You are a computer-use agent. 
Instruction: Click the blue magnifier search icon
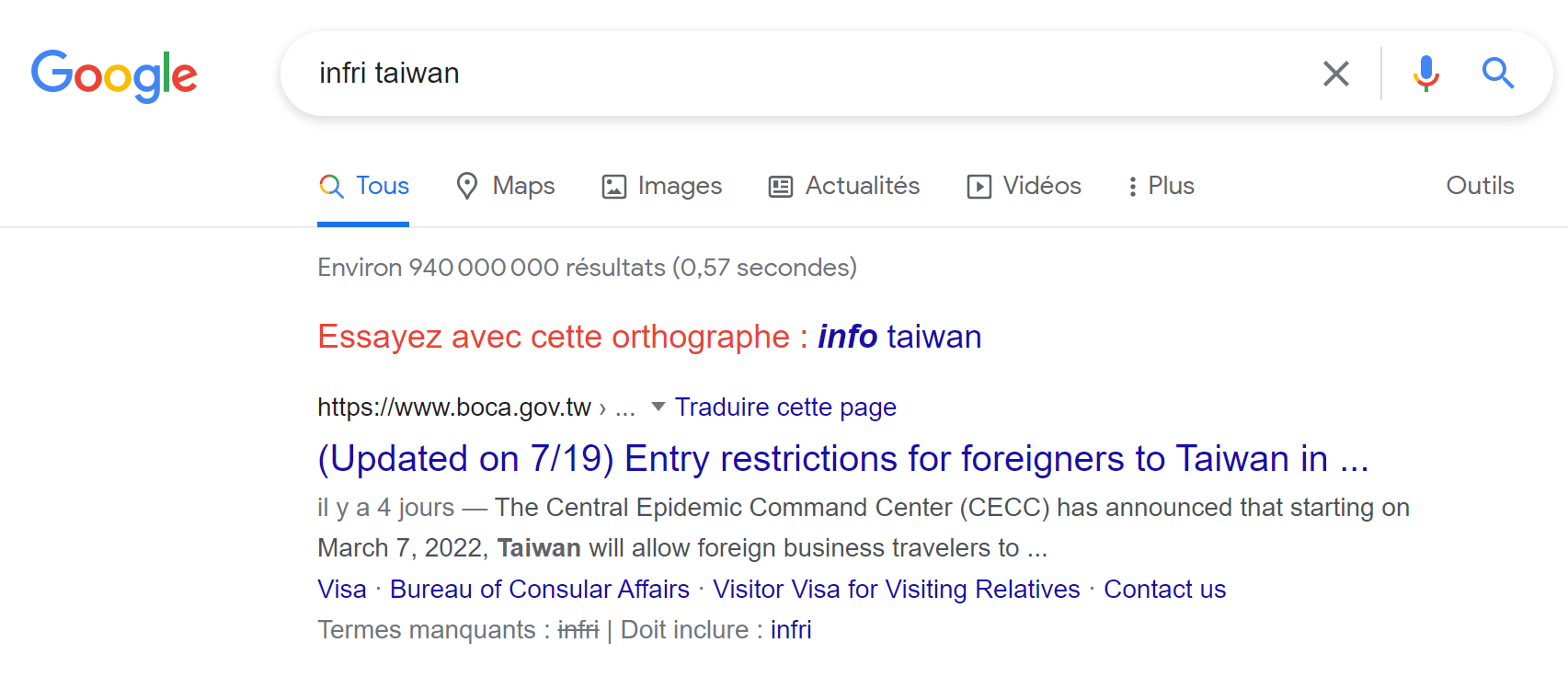coord(1497,74)
